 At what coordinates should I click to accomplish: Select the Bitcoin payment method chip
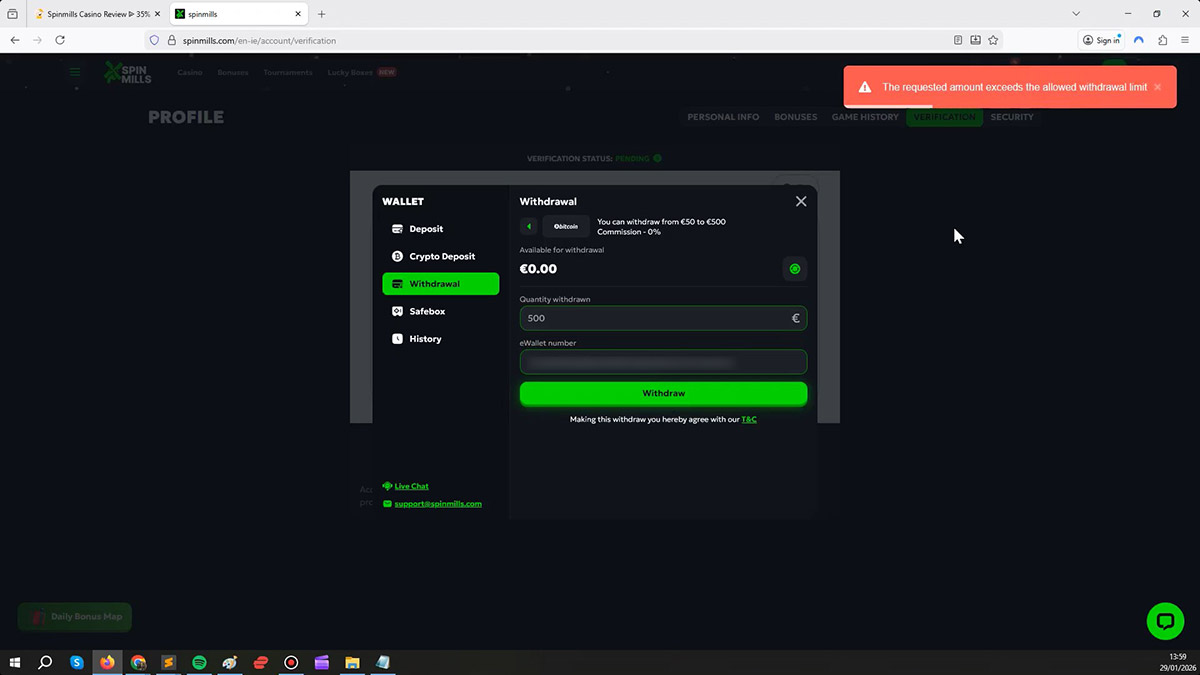[x=566, y=226]
